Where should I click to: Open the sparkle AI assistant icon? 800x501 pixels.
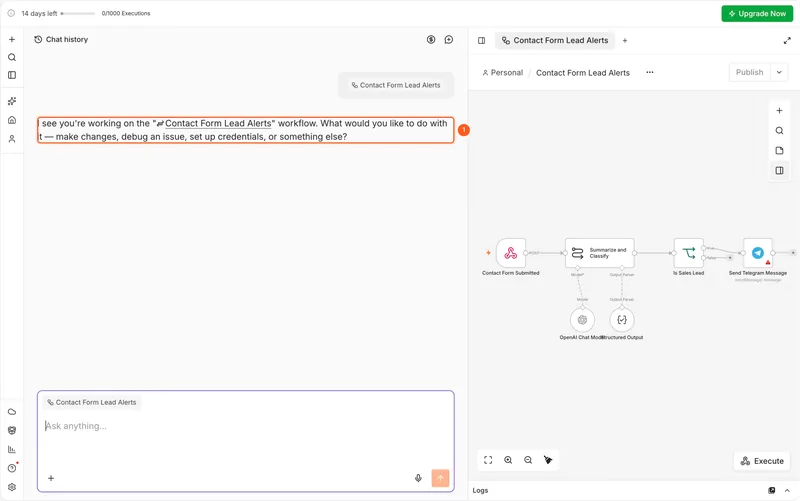click(12, 101)
